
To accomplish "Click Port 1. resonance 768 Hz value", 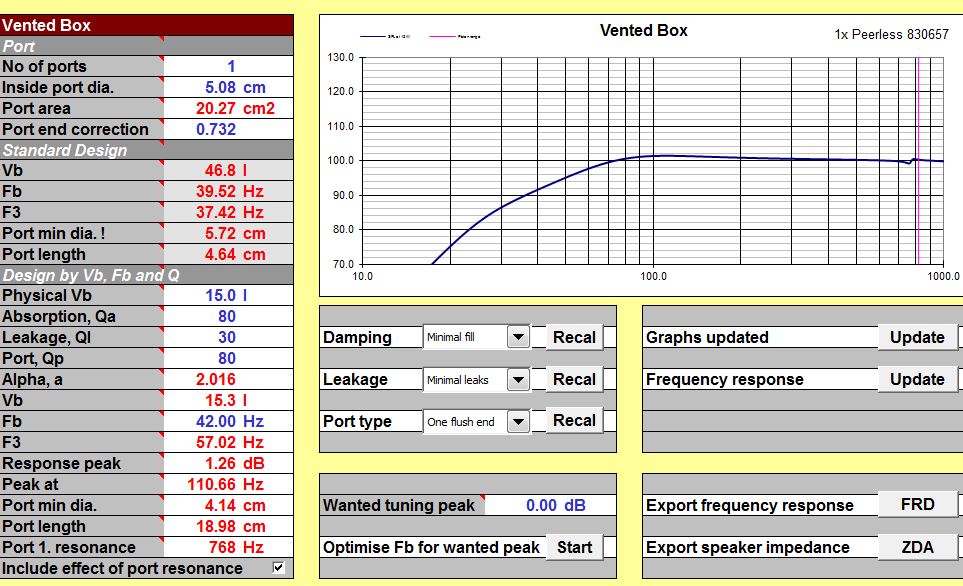I will (x=228, y=547).
